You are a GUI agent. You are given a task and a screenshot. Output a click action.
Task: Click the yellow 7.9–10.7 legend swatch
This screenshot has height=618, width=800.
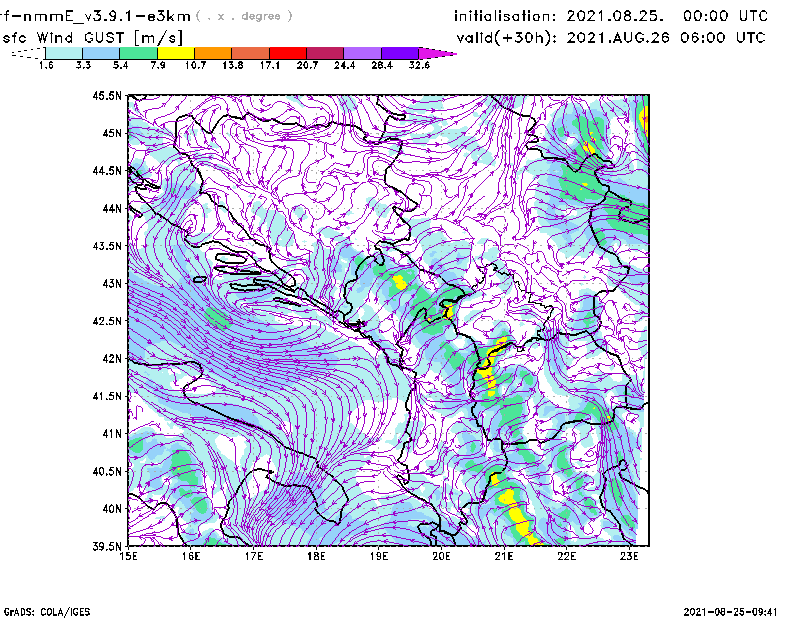[176, 53]
